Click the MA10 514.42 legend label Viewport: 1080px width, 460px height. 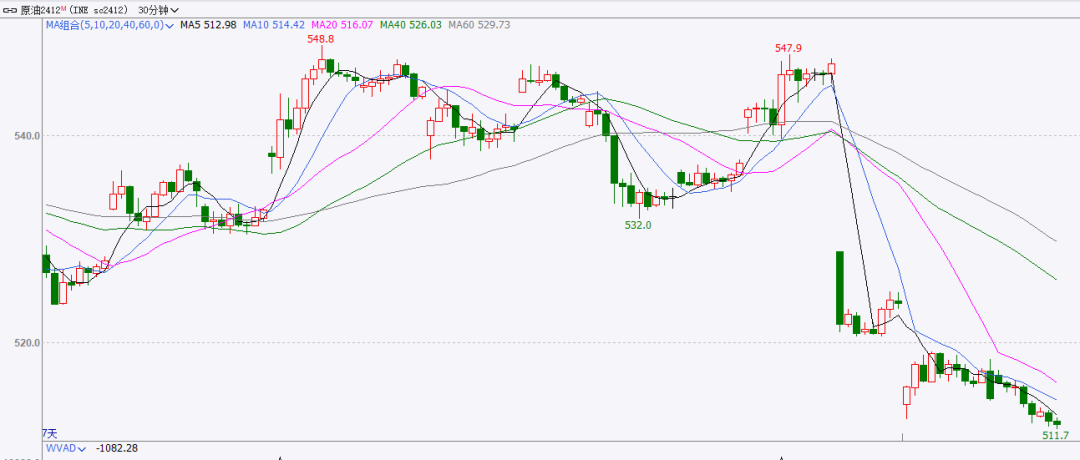point(275,25)
